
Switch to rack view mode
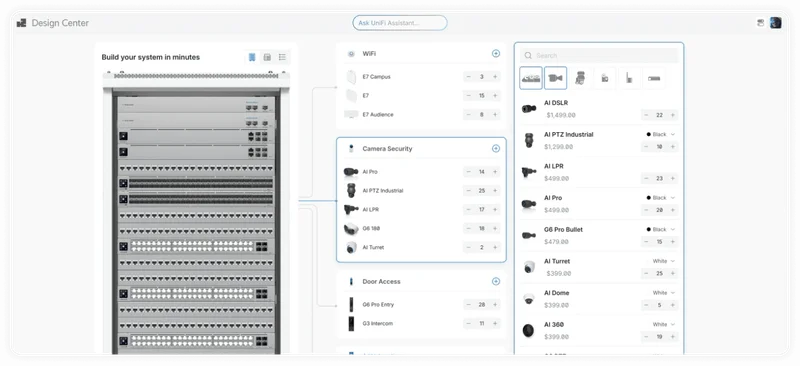click(252, 57)
